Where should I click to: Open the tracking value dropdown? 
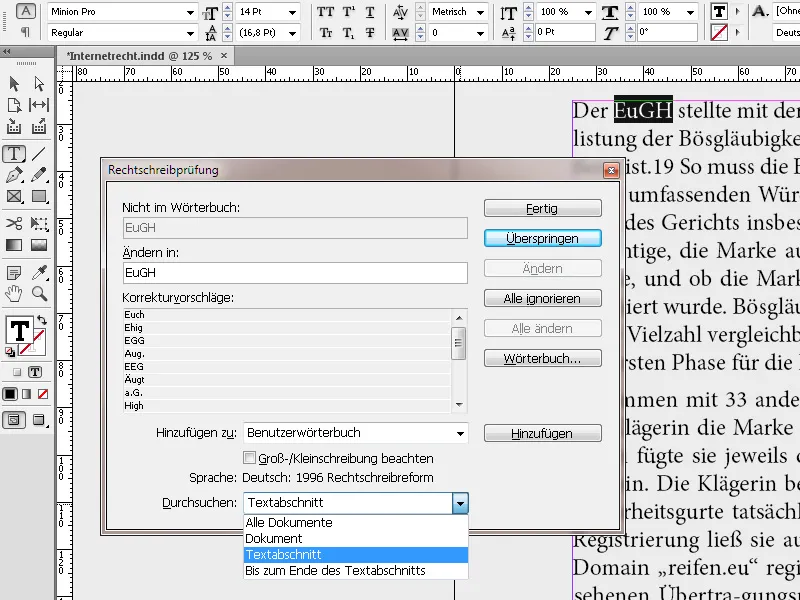pos(480,33)
